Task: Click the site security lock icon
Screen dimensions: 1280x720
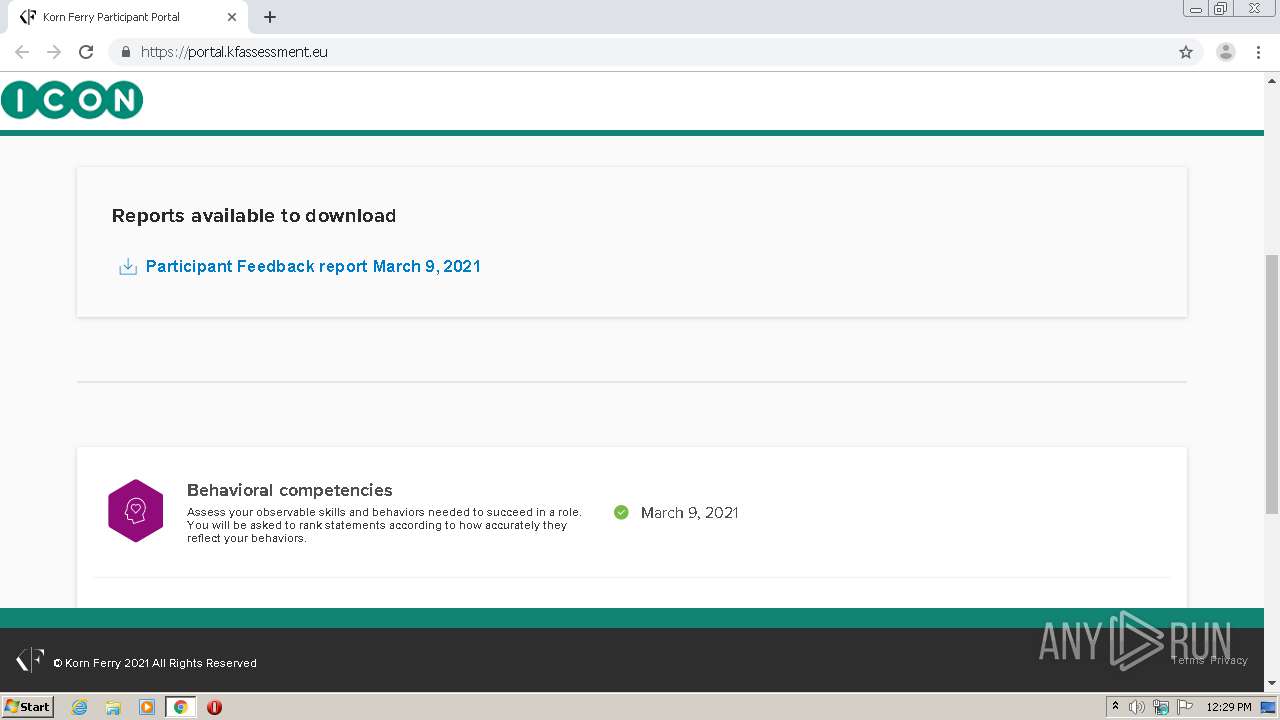Action: click(x=125, y=52)
